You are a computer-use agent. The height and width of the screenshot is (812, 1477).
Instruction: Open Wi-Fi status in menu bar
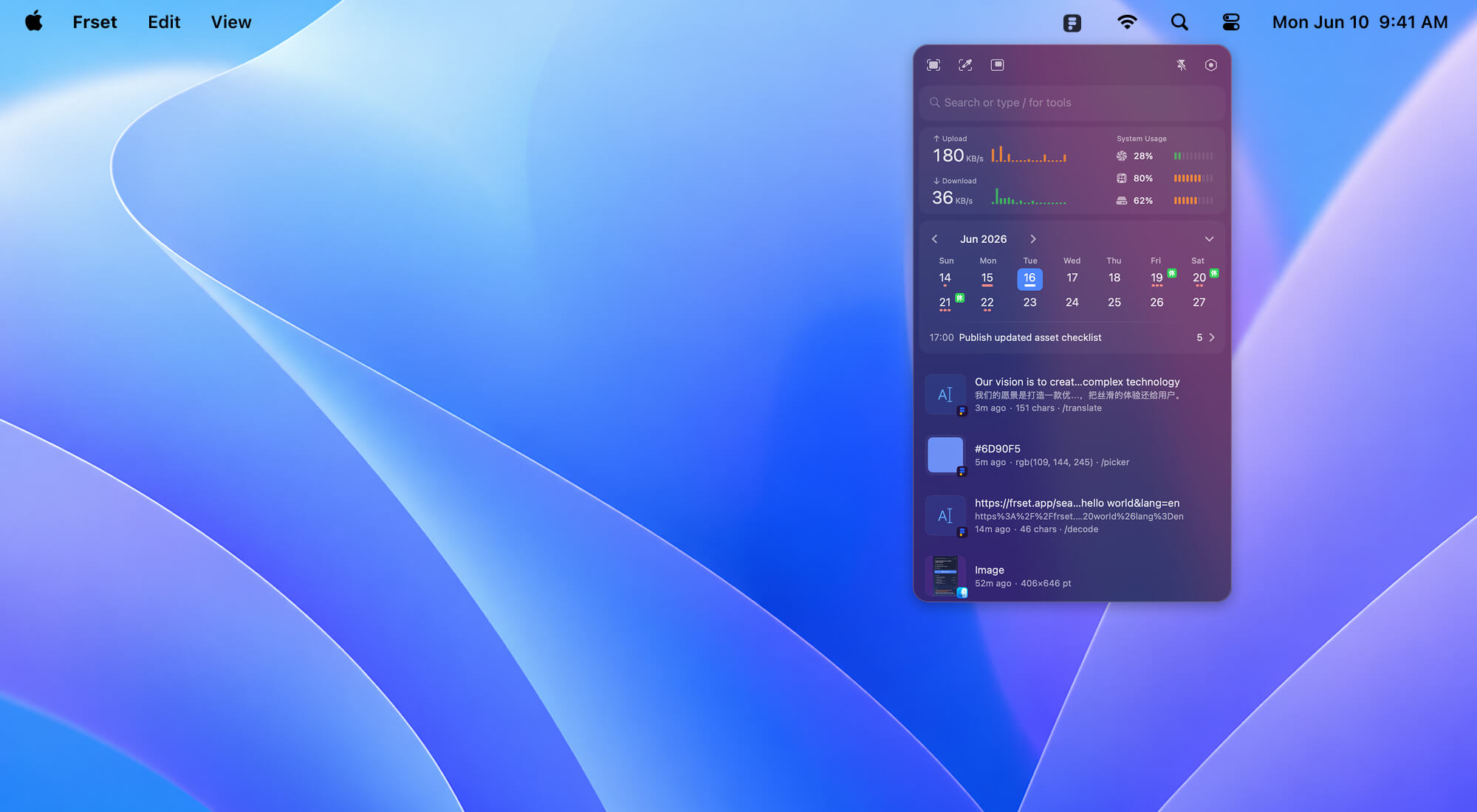pyautogui.click(x=1127, y=22)
